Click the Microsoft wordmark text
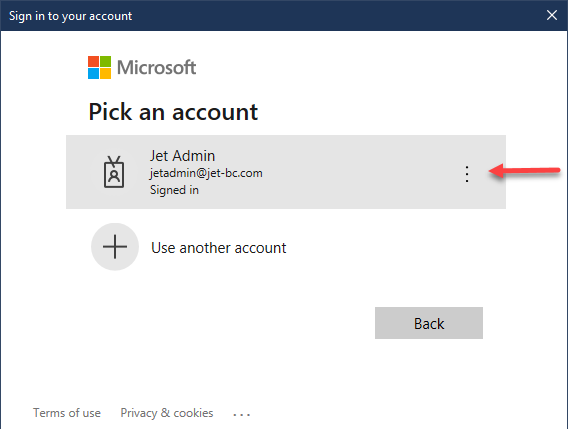The height and width of the screenshot is (429, 568). pyautogui.click(x=156, y=67)
